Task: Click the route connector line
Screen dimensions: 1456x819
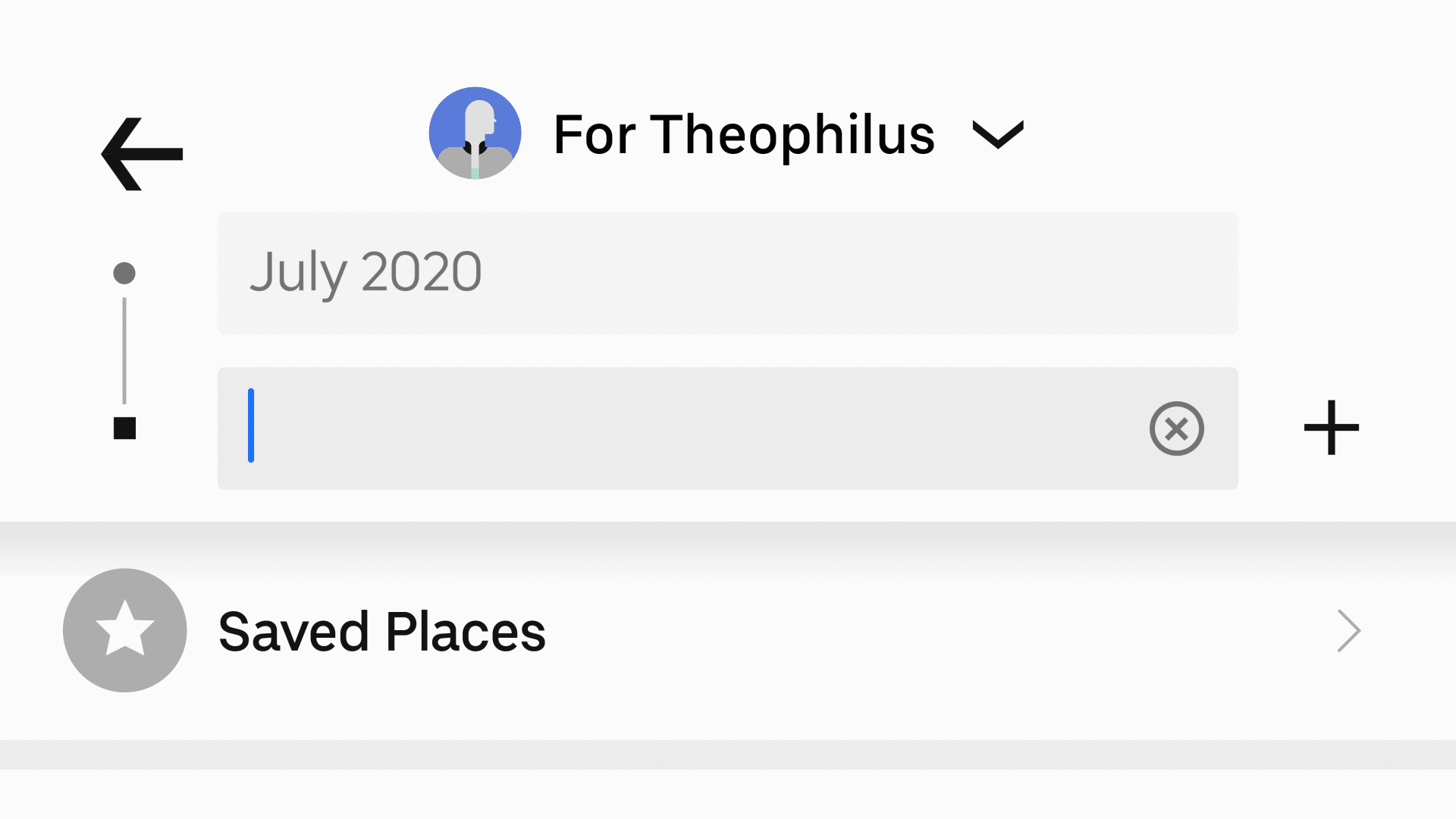Action: [x=124, y=350]
